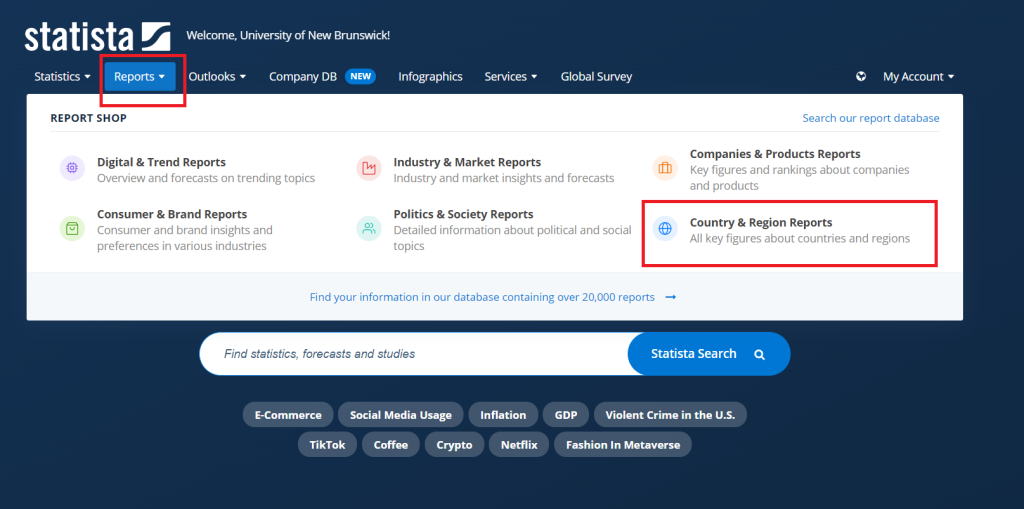The height and width of the screenshot is (509, 1024).
Task: Click 'Search our report database' link
Action: 871,118
